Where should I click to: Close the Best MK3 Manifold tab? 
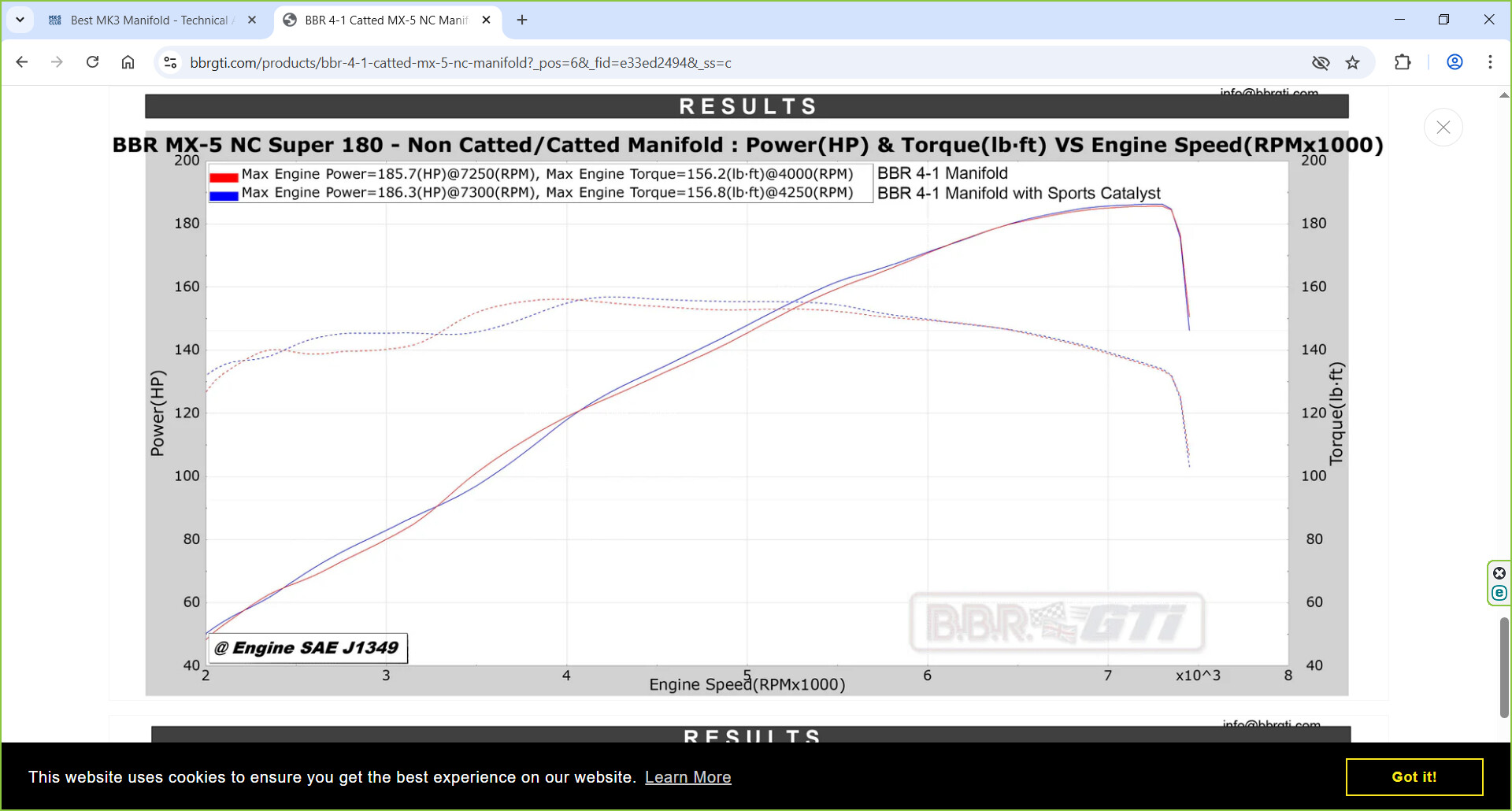click(x=252, y=20)
